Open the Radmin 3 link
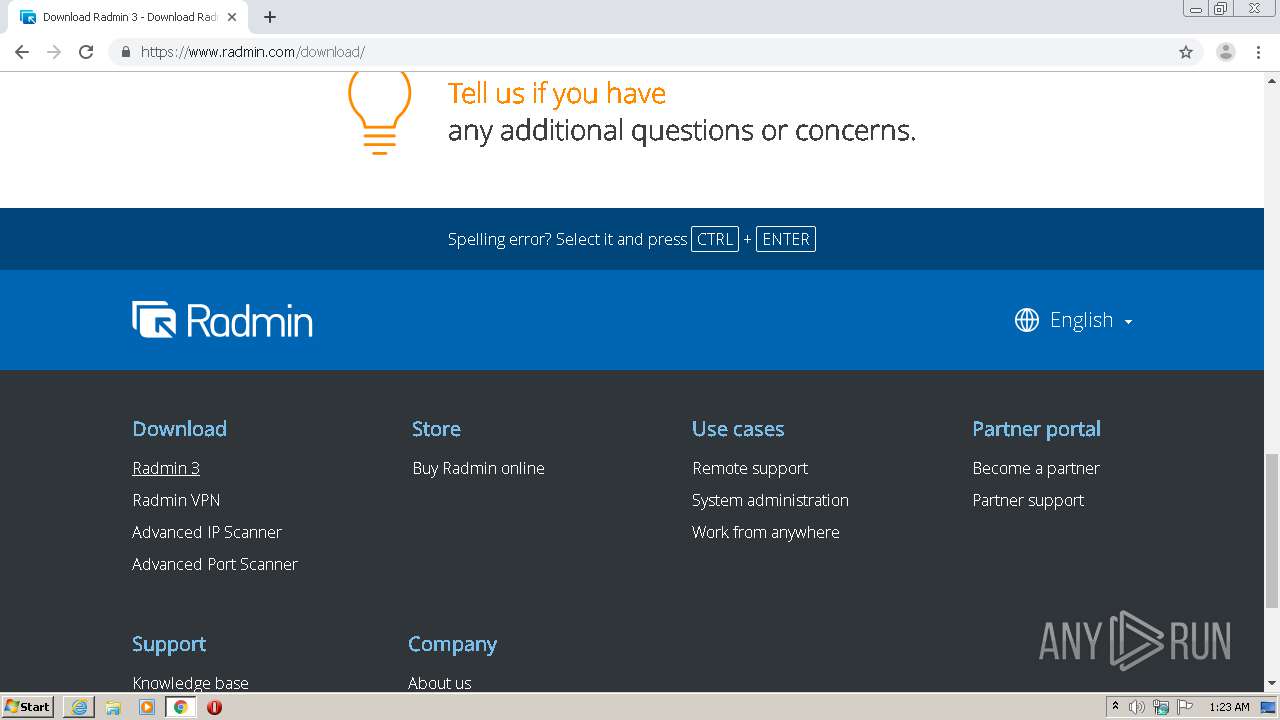The image size is (1280, 720). point(166,468)
